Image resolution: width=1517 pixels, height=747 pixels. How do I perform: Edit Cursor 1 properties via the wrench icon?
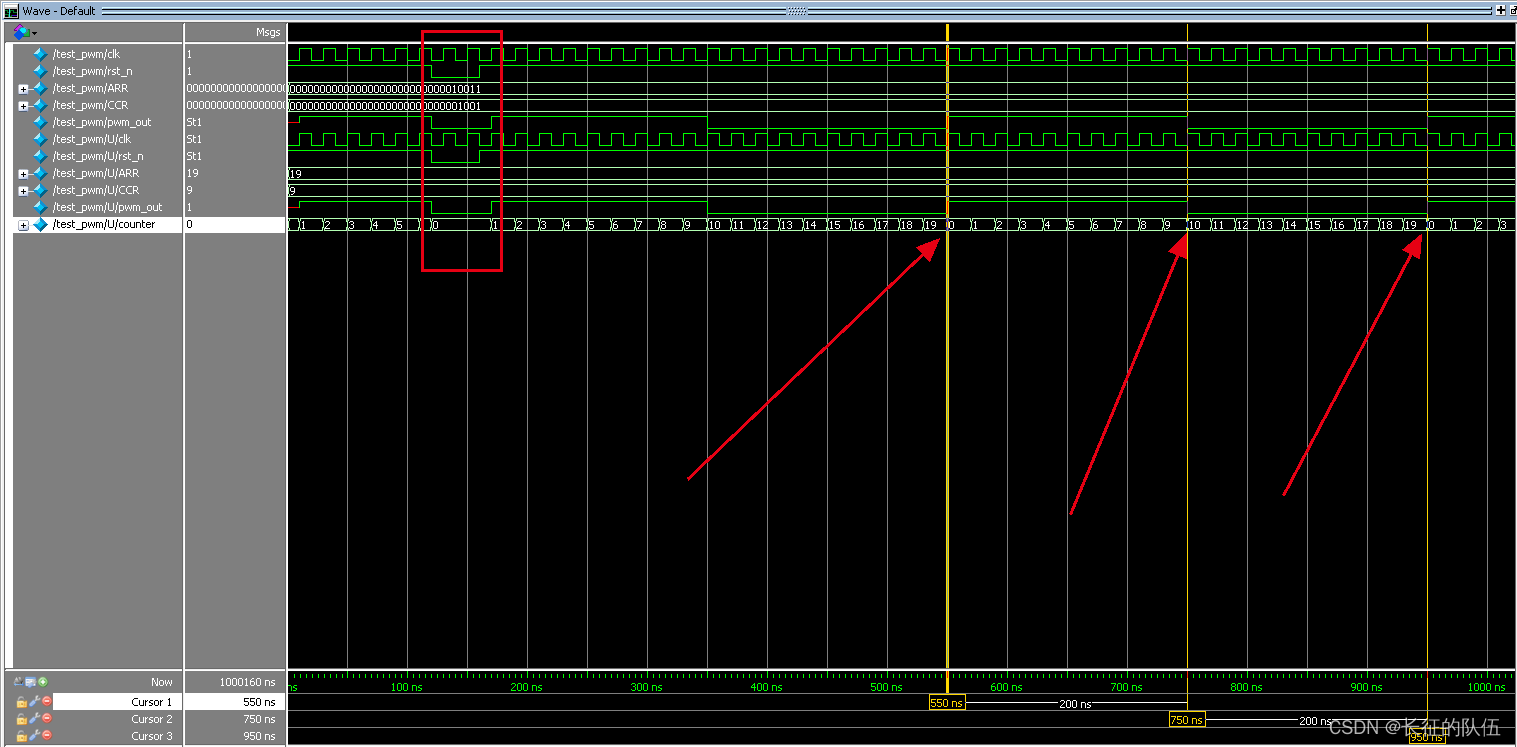34,701
